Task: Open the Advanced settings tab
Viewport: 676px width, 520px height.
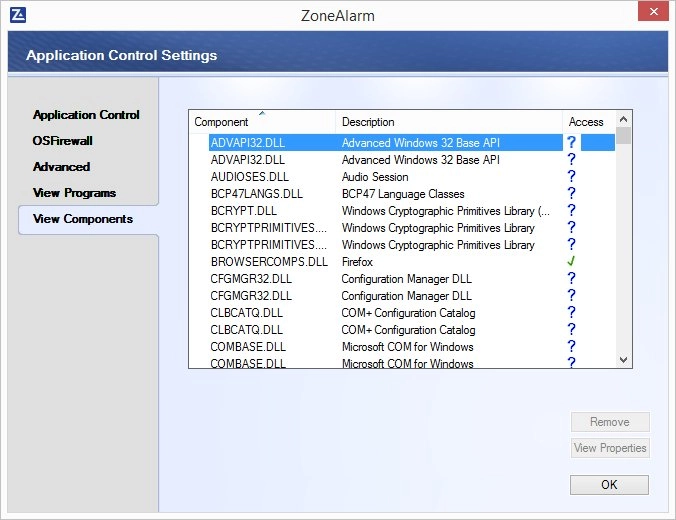Action: coord(62,167)
